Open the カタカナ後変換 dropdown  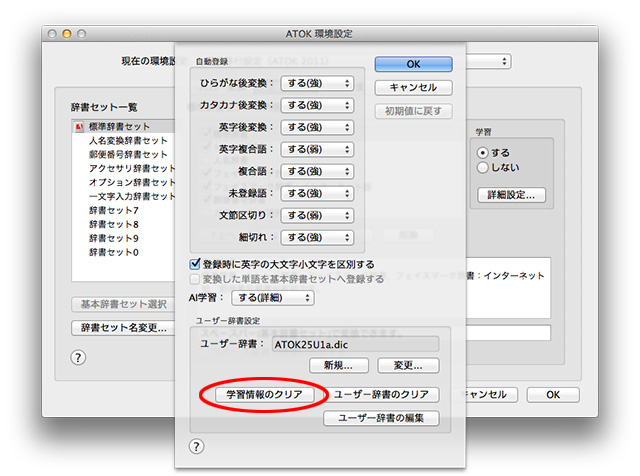point(317,105)
